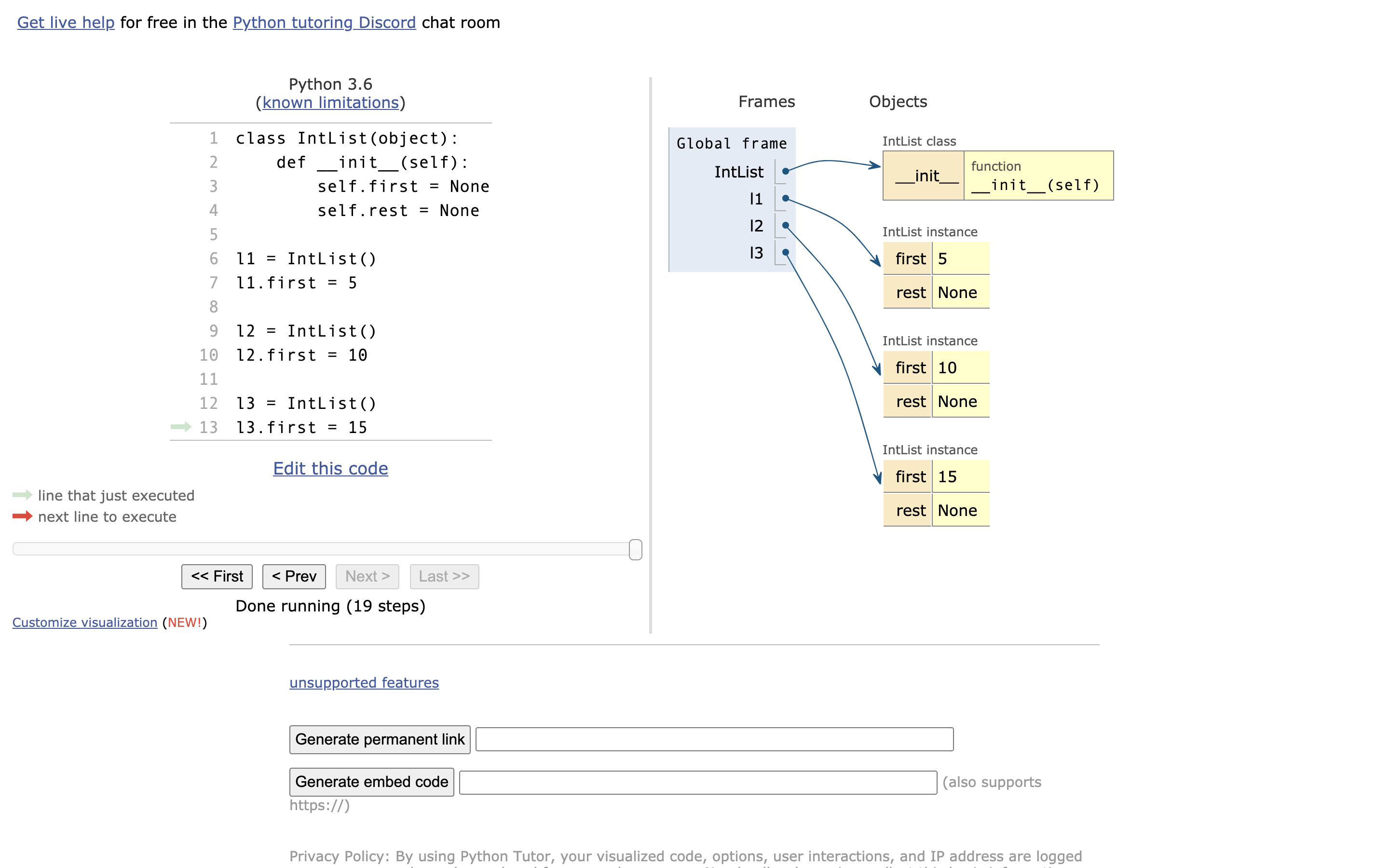Click the execution step slider handle
The image size is (1389, 868).
pyautogui.click(x=635, y=549)
